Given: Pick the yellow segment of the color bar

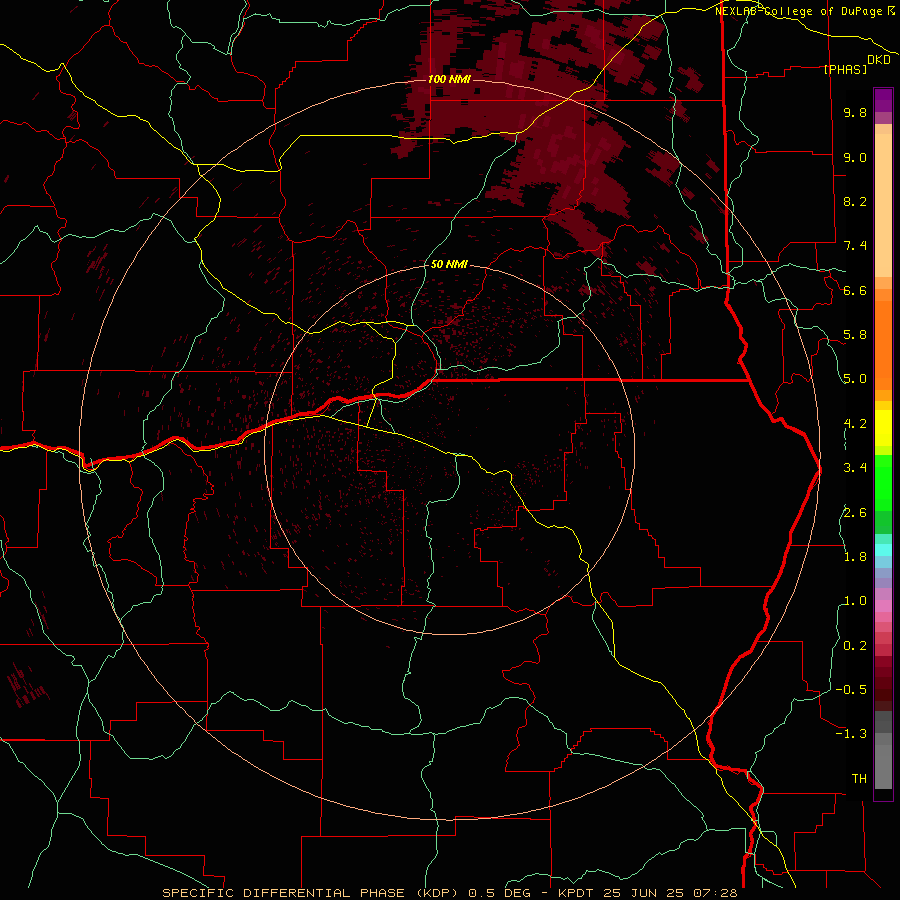Looking at the screenshot, I should [x=883, y=428].
